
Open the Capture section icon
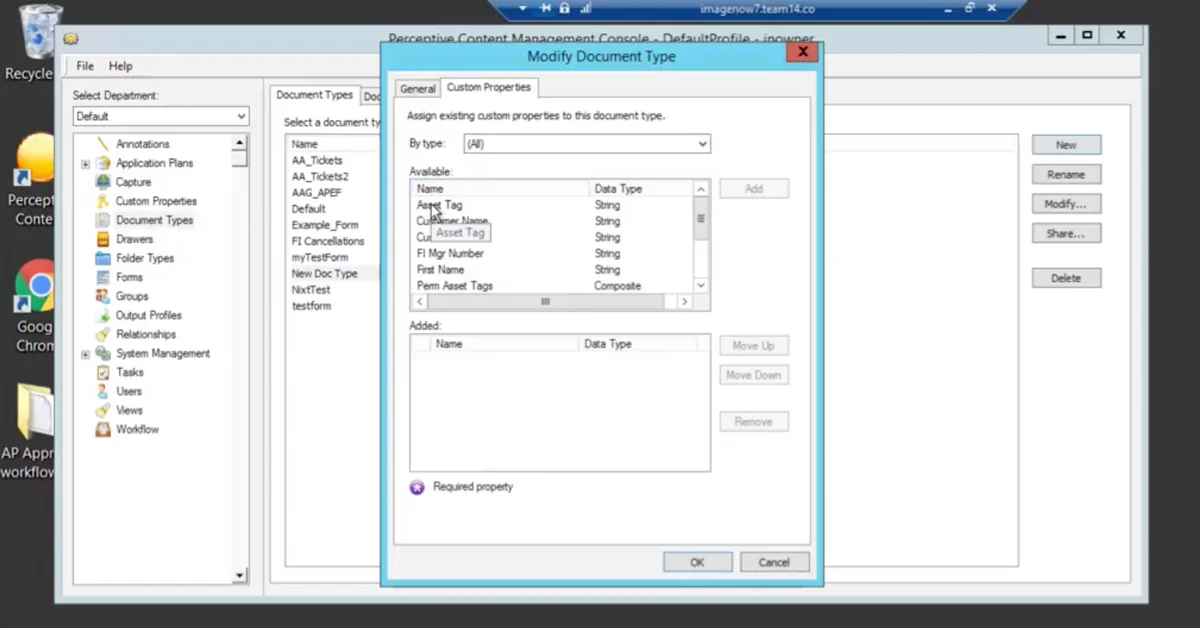pos(103,181)
